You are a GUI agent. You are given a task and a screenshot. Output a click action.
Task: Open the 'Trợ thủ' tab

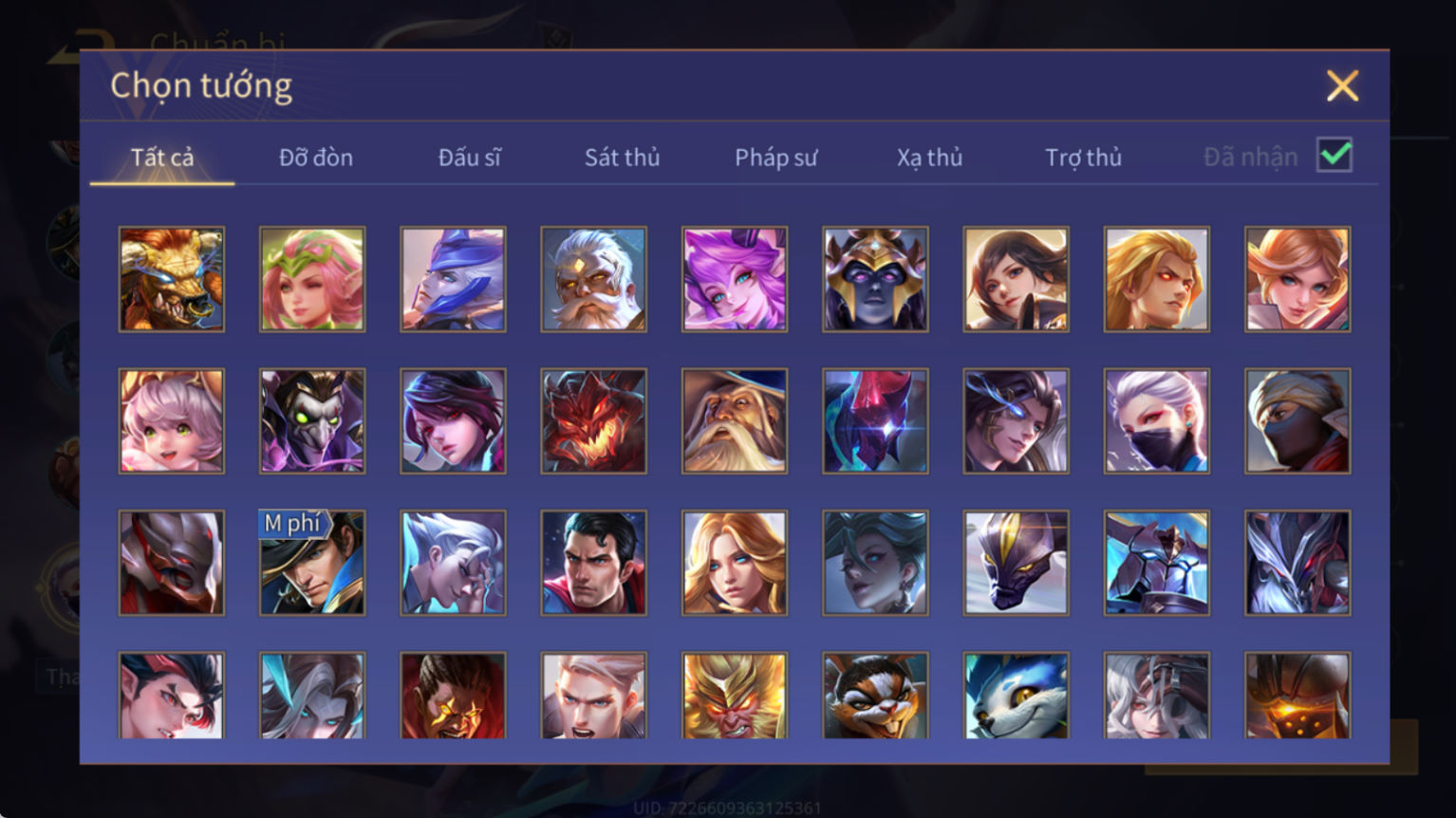(x=1083, y=158)
